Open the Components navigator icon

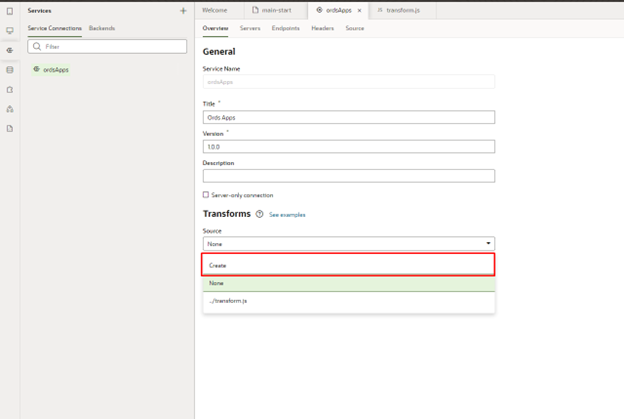click(x=10, y=90)
